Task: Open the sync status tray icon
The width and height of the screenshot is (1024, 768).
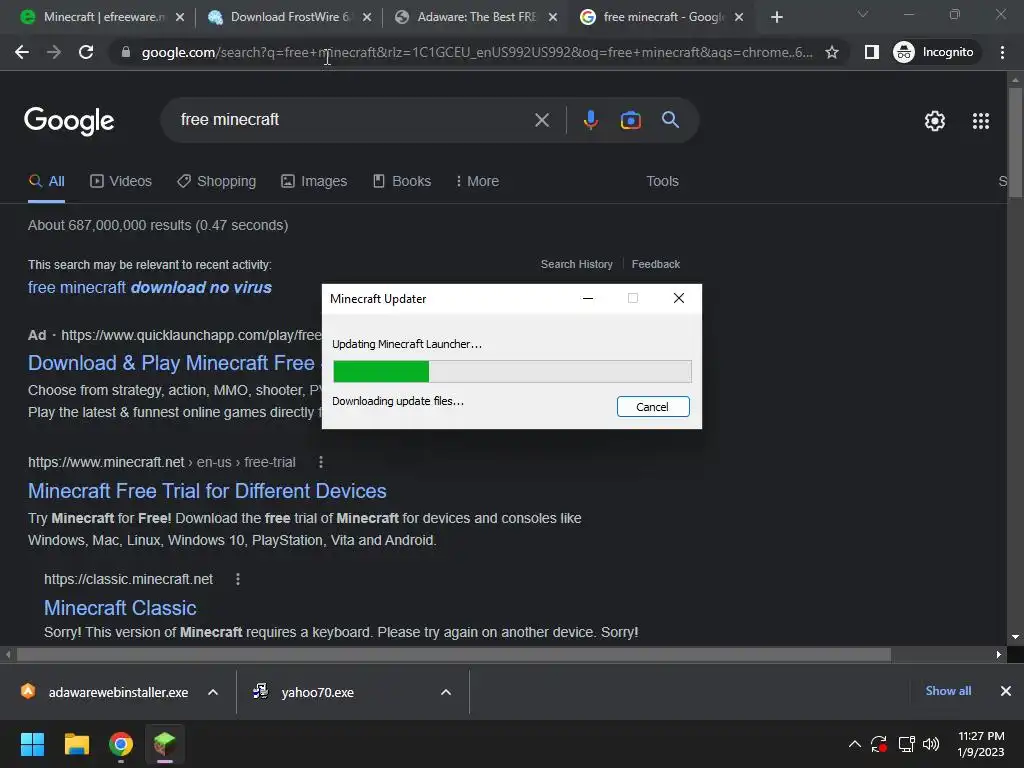Action: [x=879, y=744]
